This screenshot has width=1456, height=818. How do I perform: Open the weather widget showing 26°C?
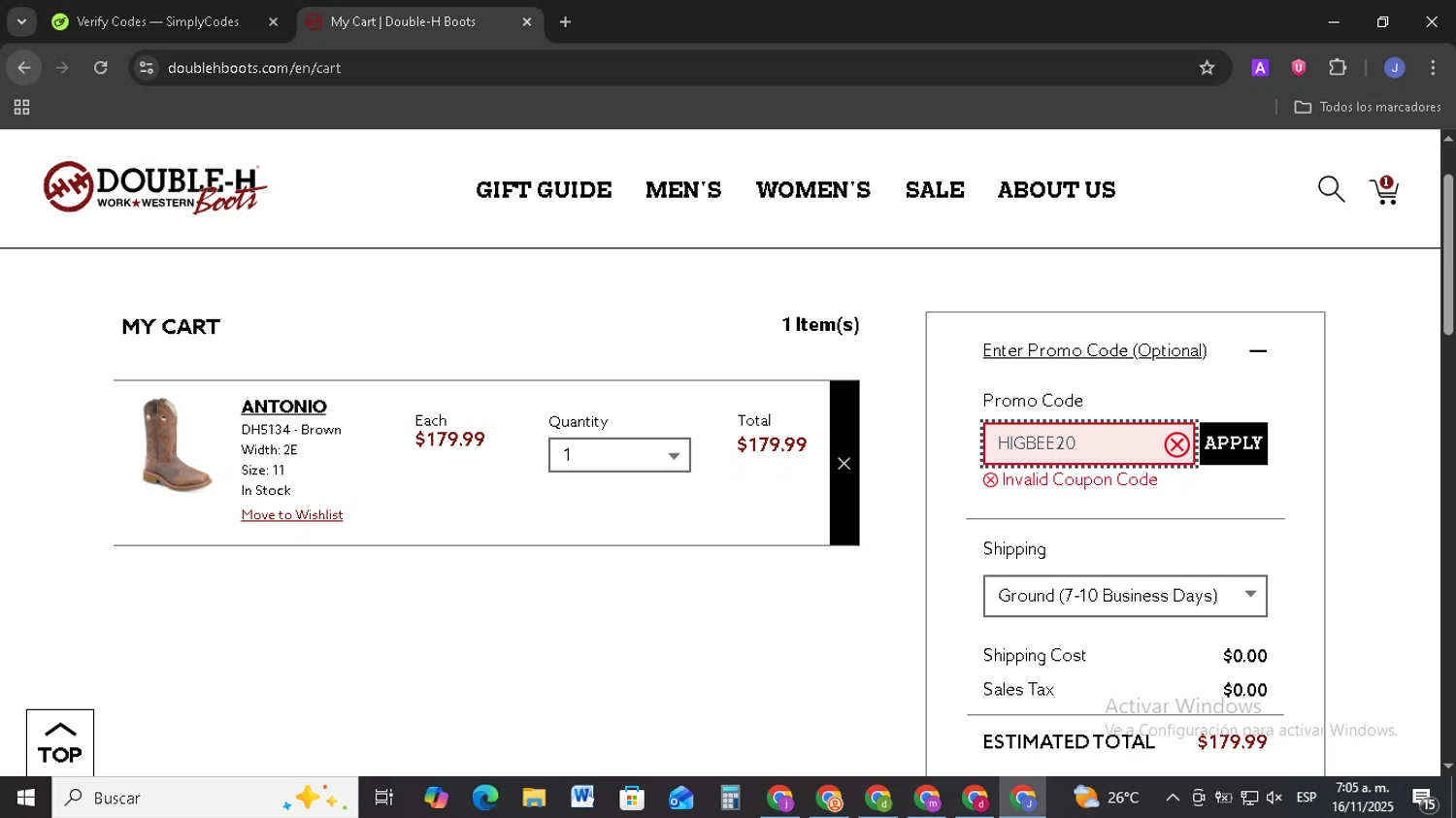pyautogui.click(x=1106, y=798)
